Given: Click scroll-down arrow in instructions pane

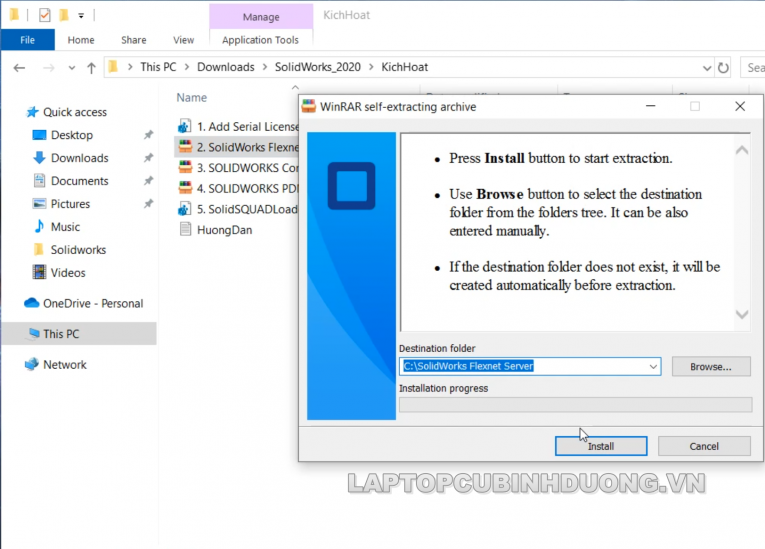Looking at the screenshot, I should [742, 315].
